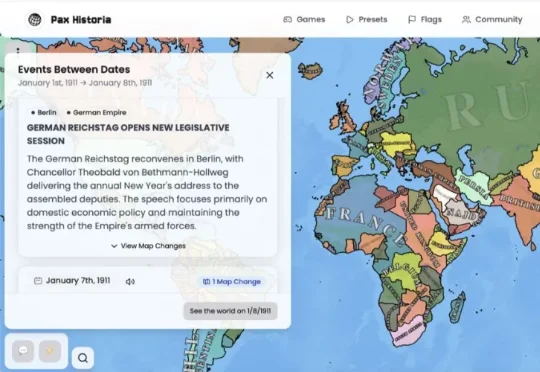Viewport: 540px width, 372px height.
Task: Select Iceland on the map
Action: click(310, 70)
